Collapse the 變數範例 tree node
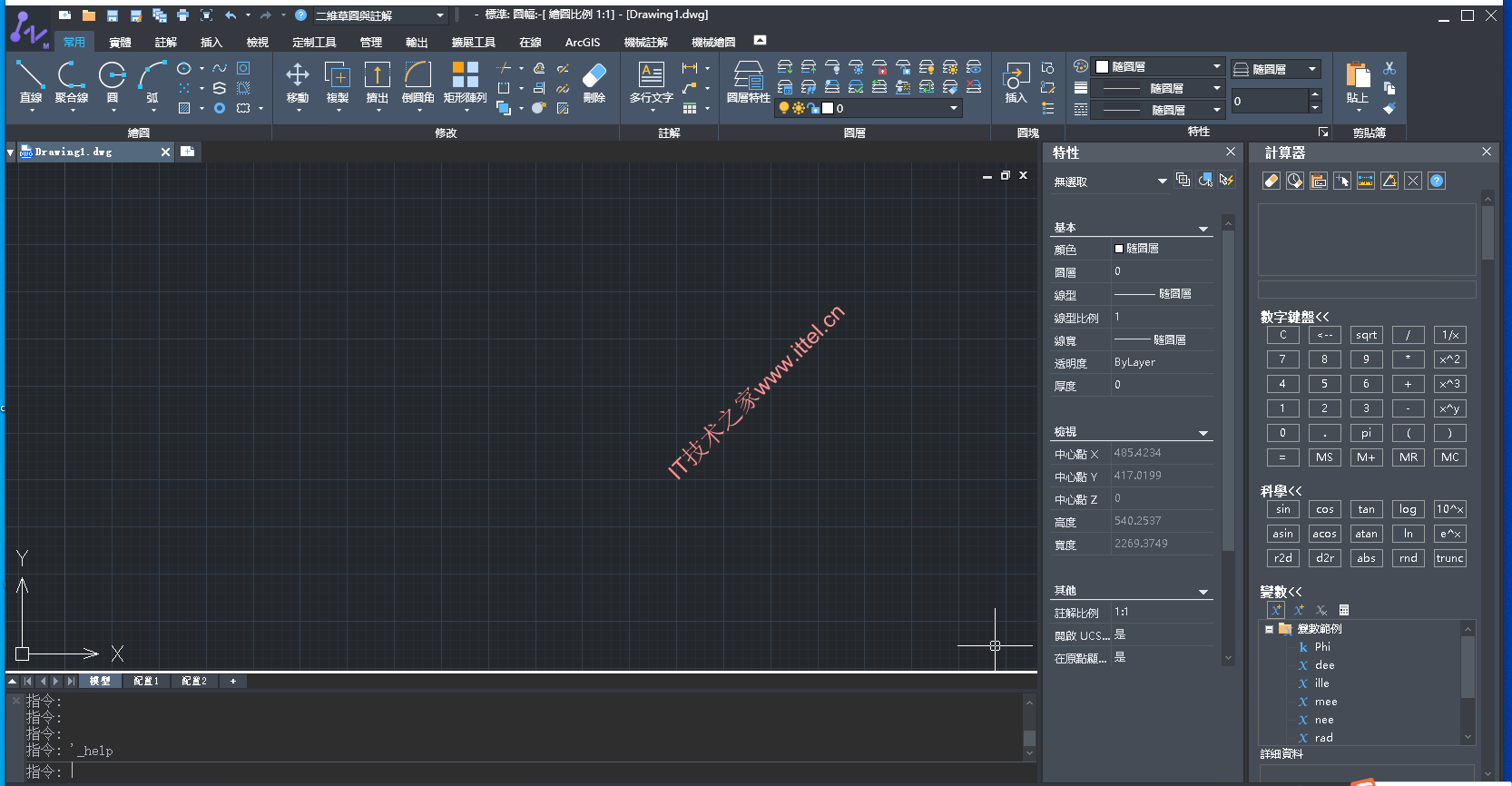Screen dimensions: 1512x786 coord(1269,629)
